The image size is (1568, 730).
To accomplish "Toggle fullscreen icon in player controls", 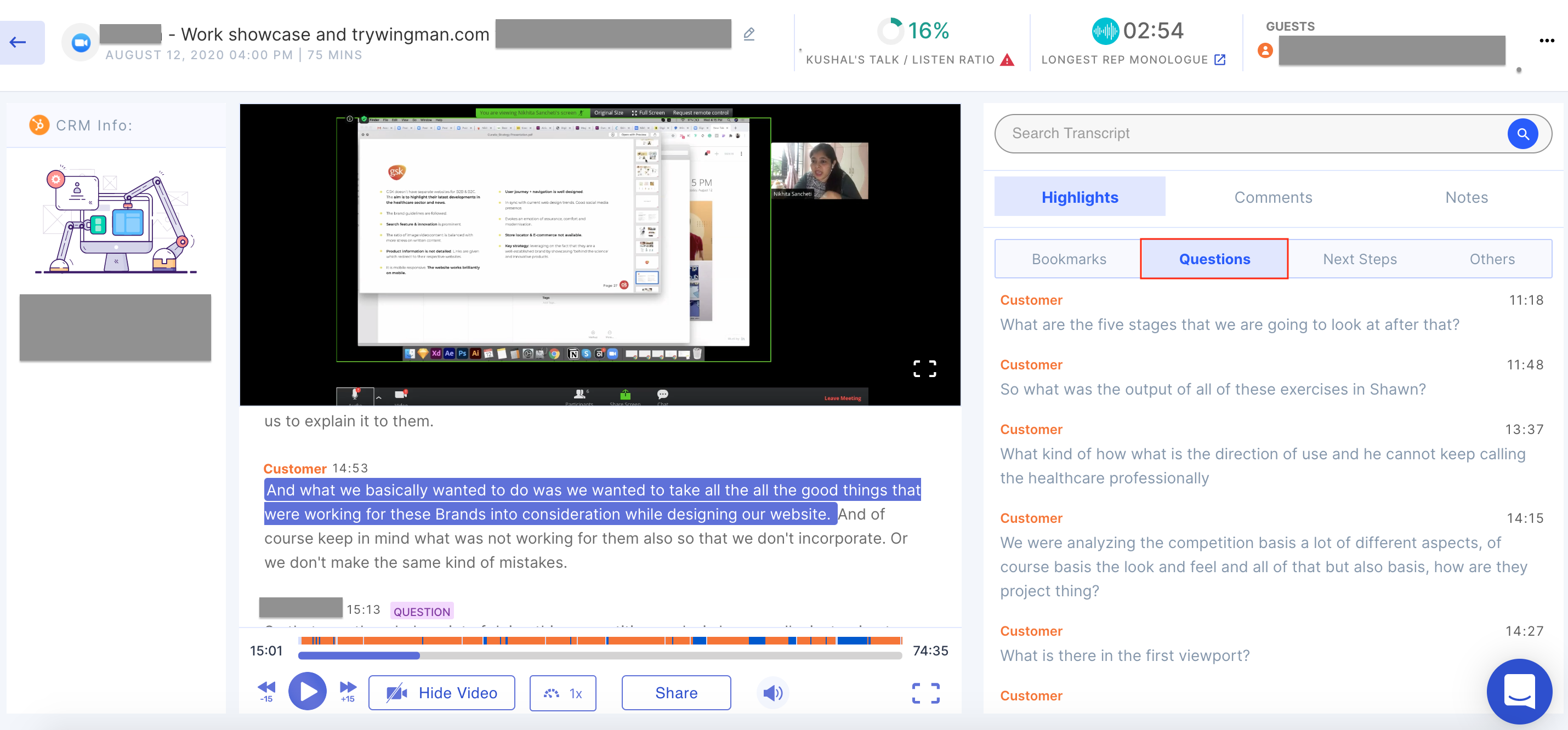I will pos(925,693).
